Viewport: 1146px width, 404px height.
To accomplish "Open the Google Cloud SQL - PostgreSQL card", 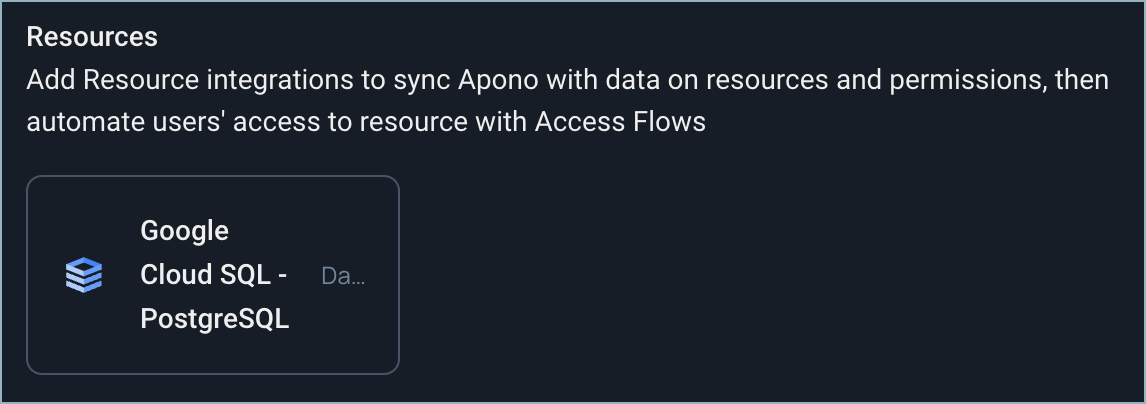I will tap(213, 275).
